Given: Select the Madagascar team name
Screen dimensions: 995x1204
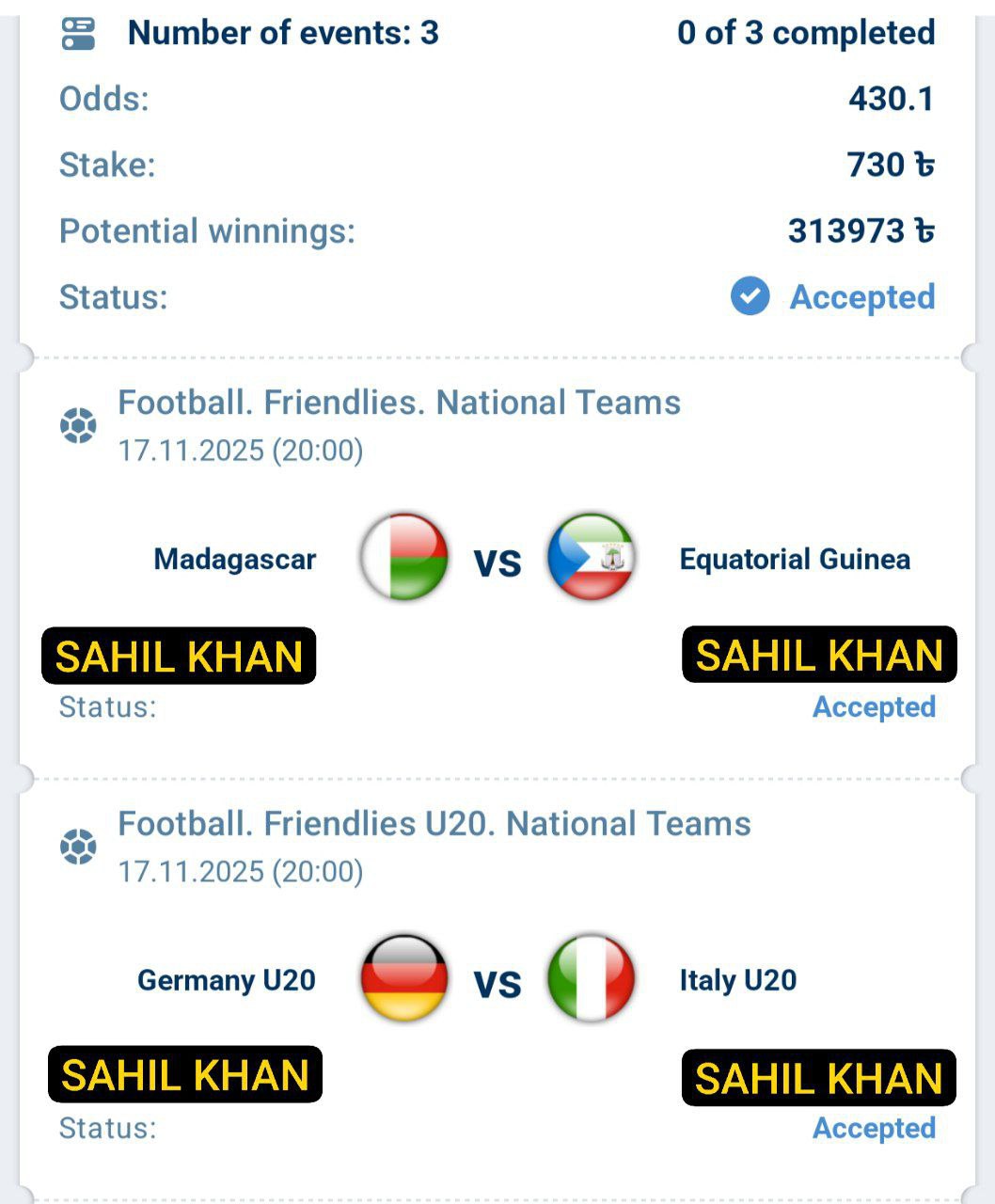Looking at the screenshot, I should [235, 560].
